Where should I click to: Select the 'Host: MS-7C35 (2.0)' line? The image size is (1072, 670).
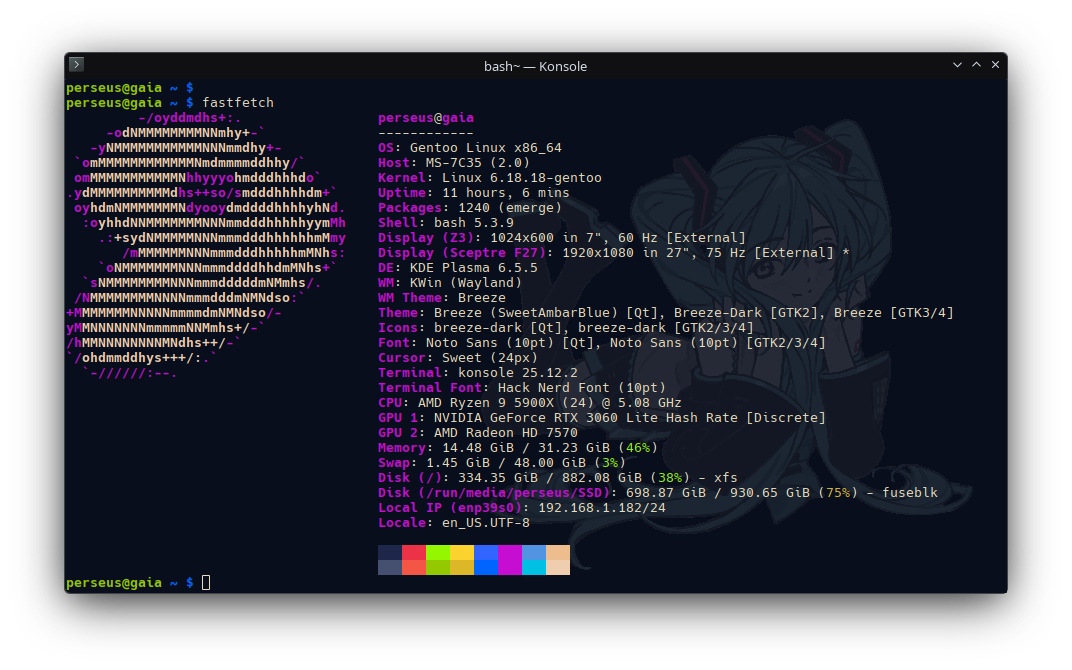tap(454, 163)
